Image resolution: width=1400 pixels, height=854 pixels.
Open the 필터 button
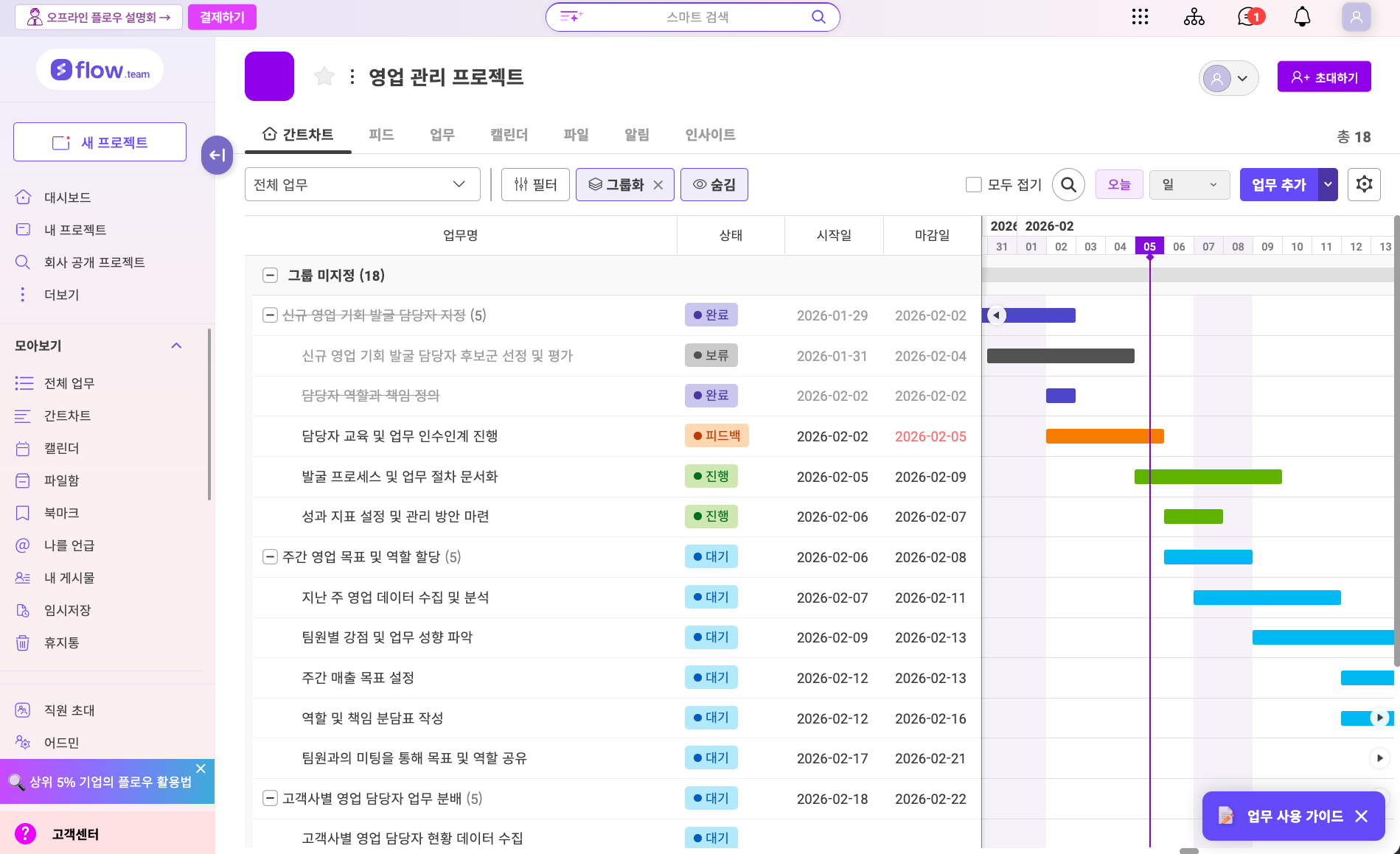click(x=535, y=184)
